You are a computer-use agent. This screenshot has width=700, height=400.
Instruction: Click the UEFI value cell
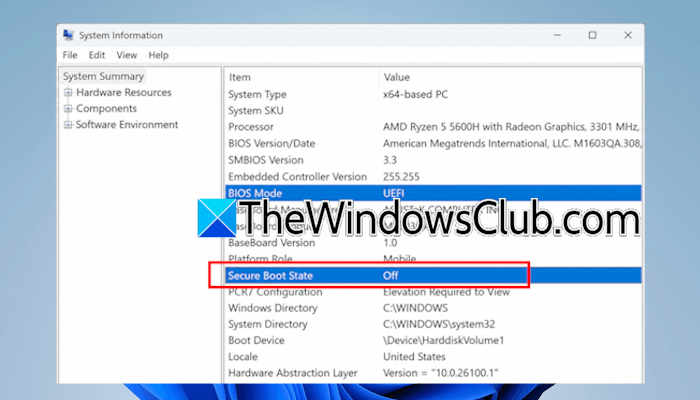393,193
